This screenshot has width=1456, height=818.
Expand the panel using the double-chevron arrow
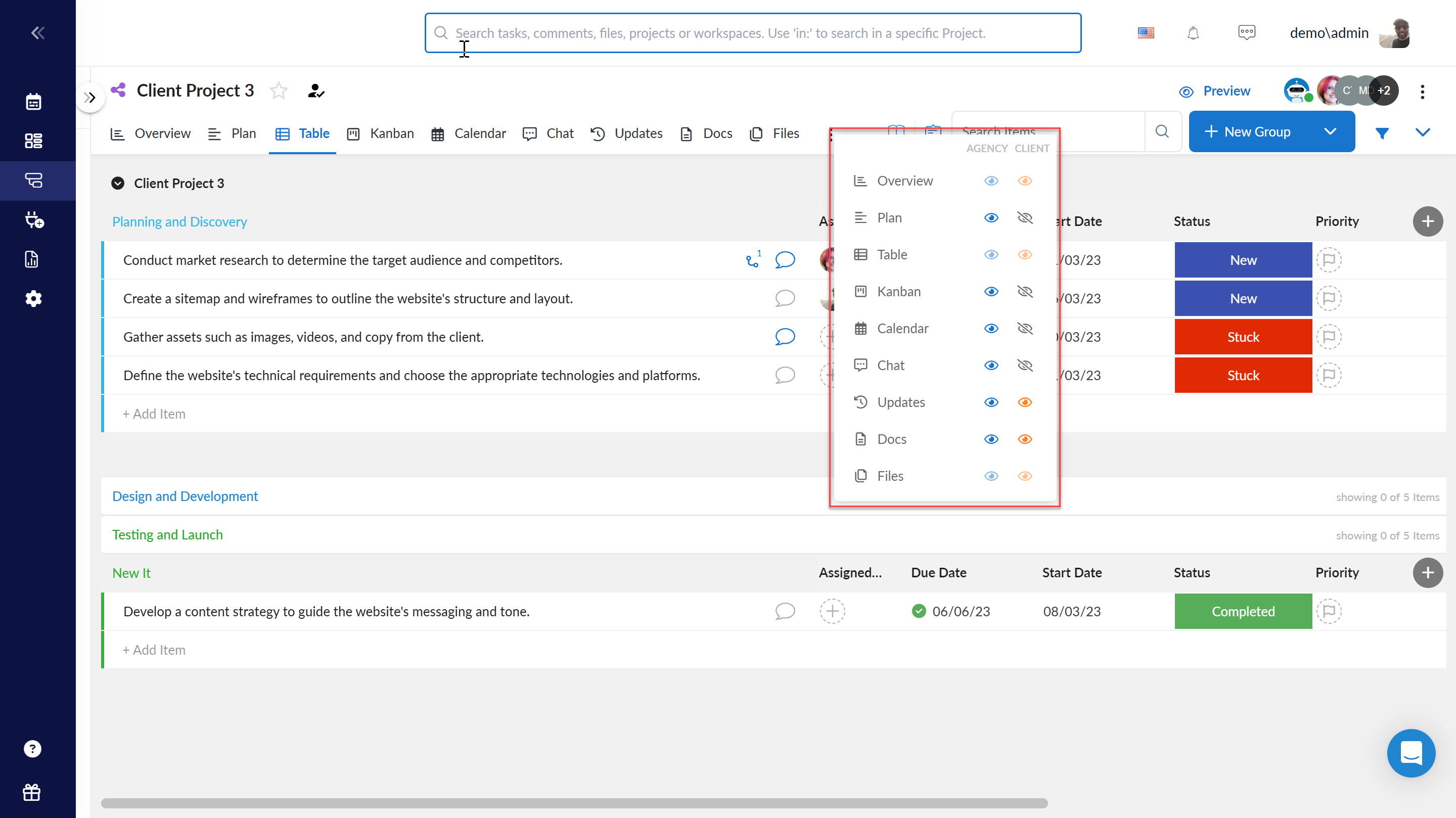click(x=90, y=97)
